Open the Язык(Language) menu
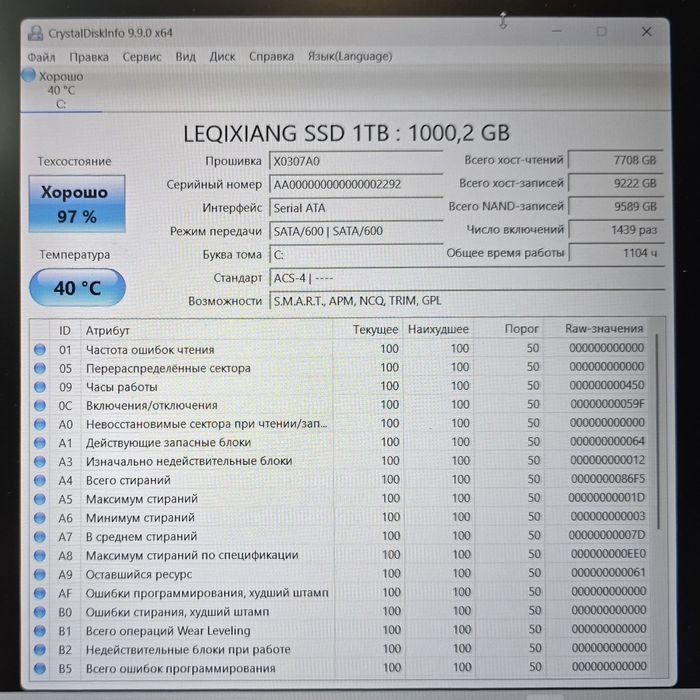 350,56
